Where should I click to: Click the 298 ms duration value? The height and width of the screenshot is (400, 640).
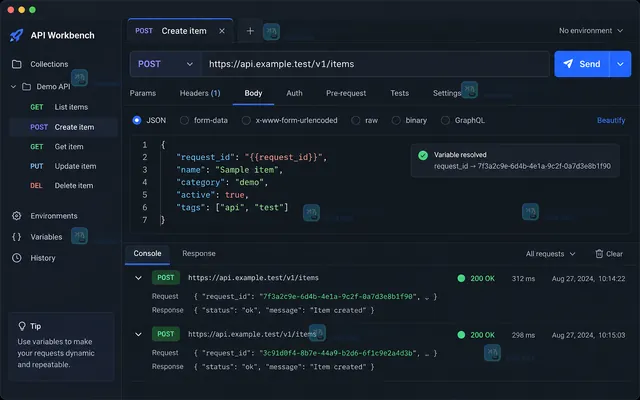[x=523, y=335]
